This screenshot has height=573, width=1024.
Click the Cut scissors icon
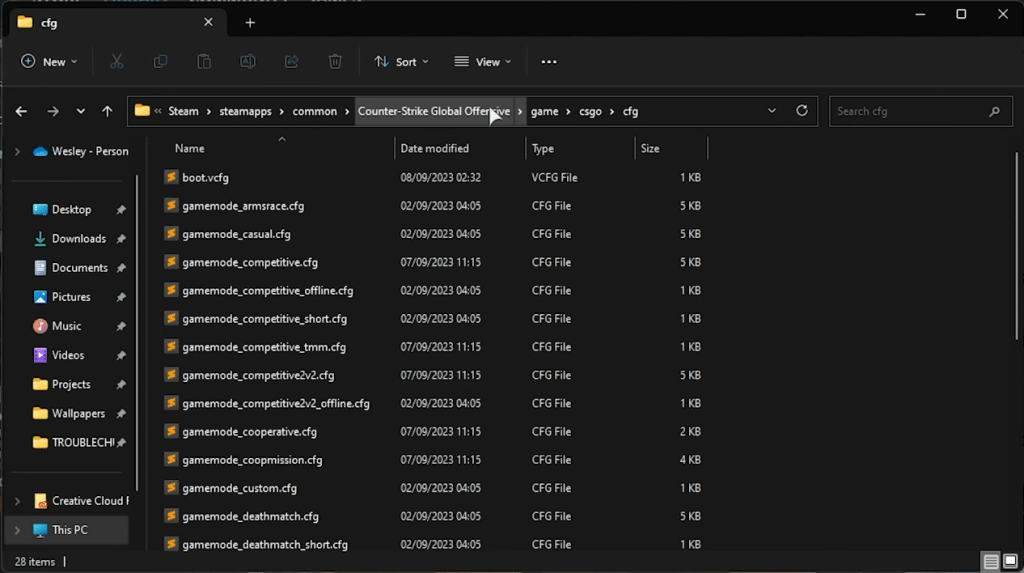click(x=116, y=61)
